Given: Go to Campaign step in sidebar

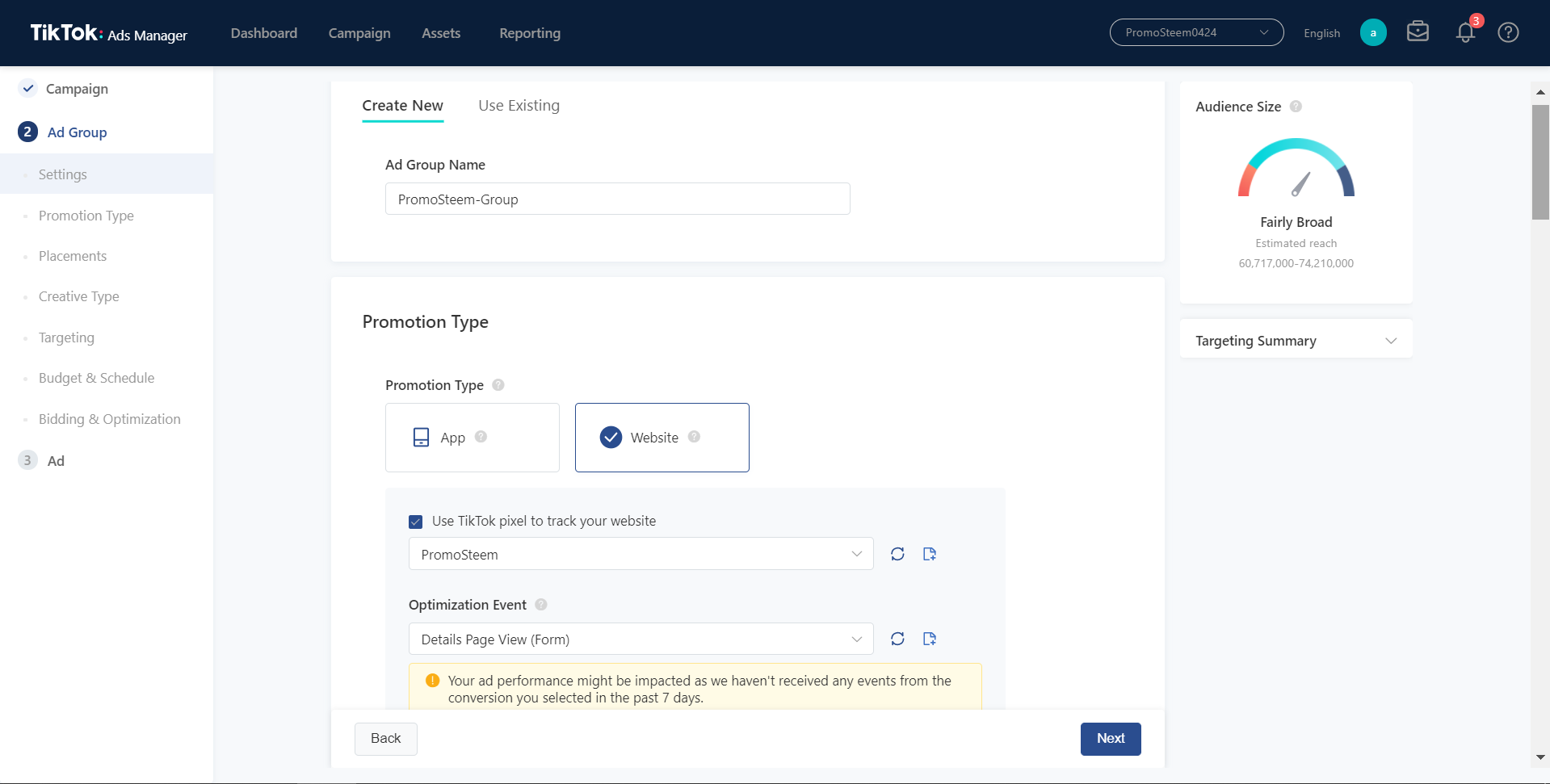Looking at the screenshot, I should point(77,89).
